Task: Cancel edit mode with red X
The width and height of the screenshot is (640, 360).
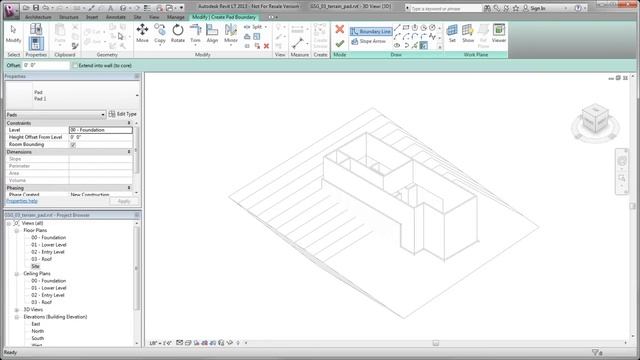Action: 340,29
